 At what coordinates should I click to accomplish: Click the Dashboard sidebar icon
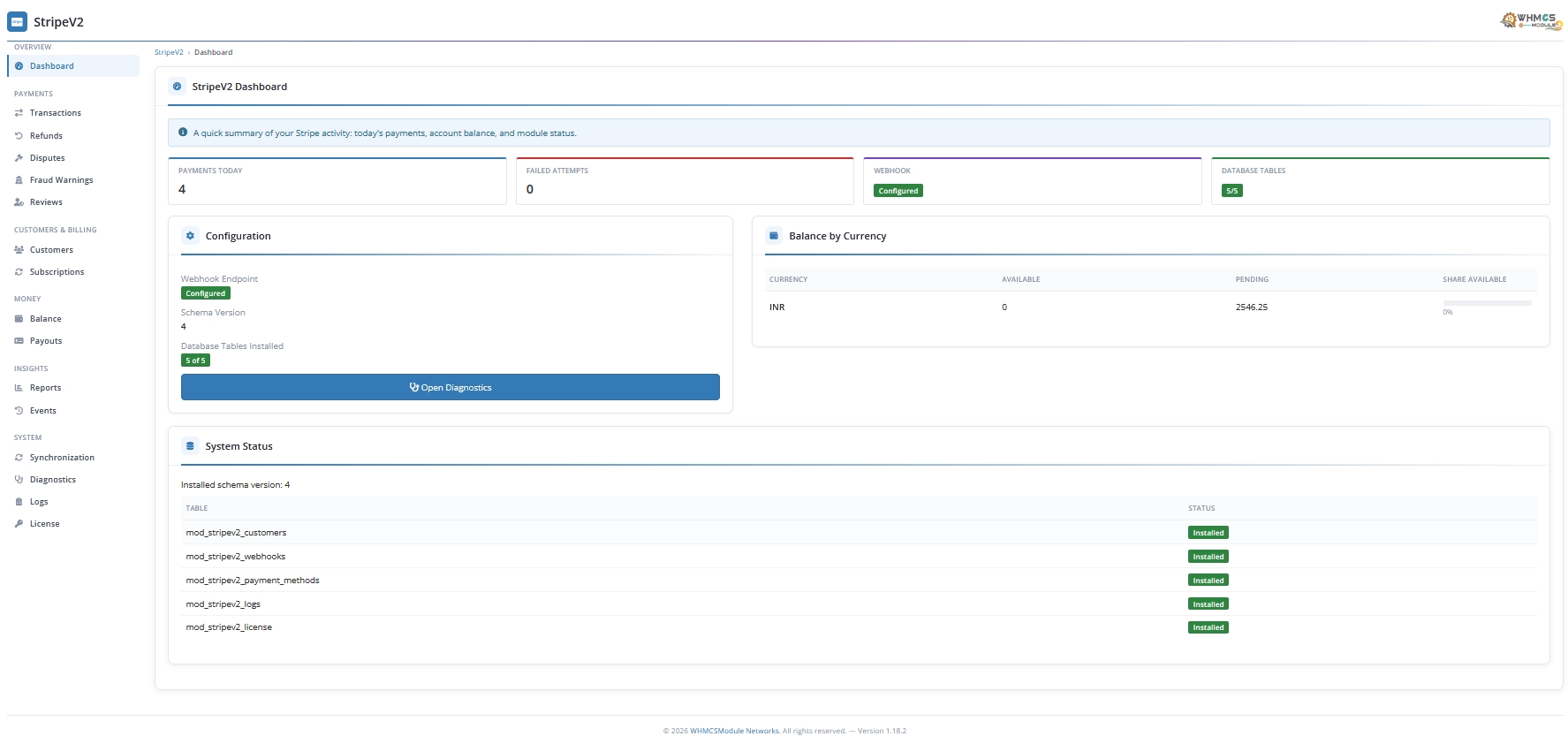(x=19, y=66)
